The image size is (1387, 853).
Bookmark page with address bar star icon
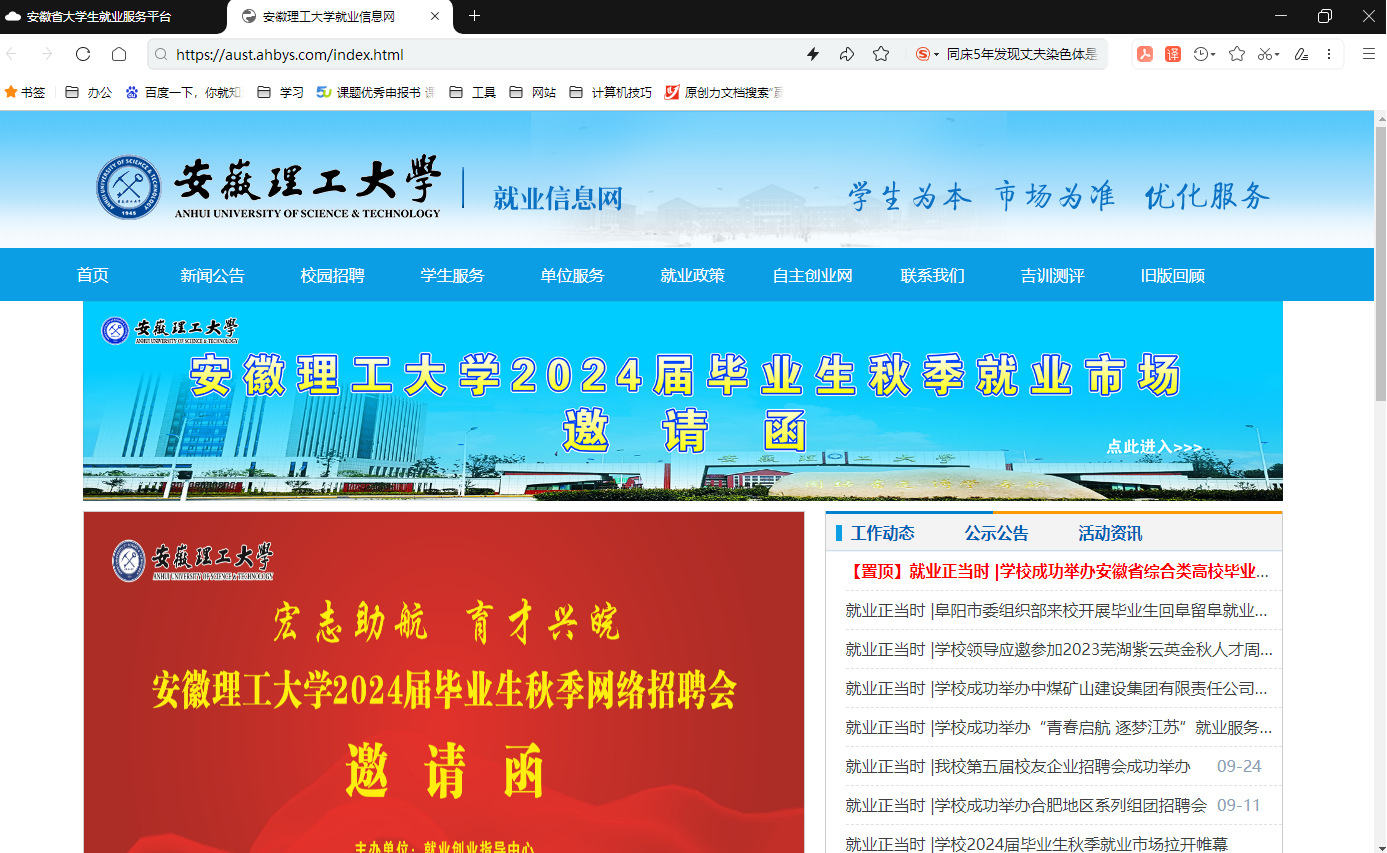click(880, 54)
